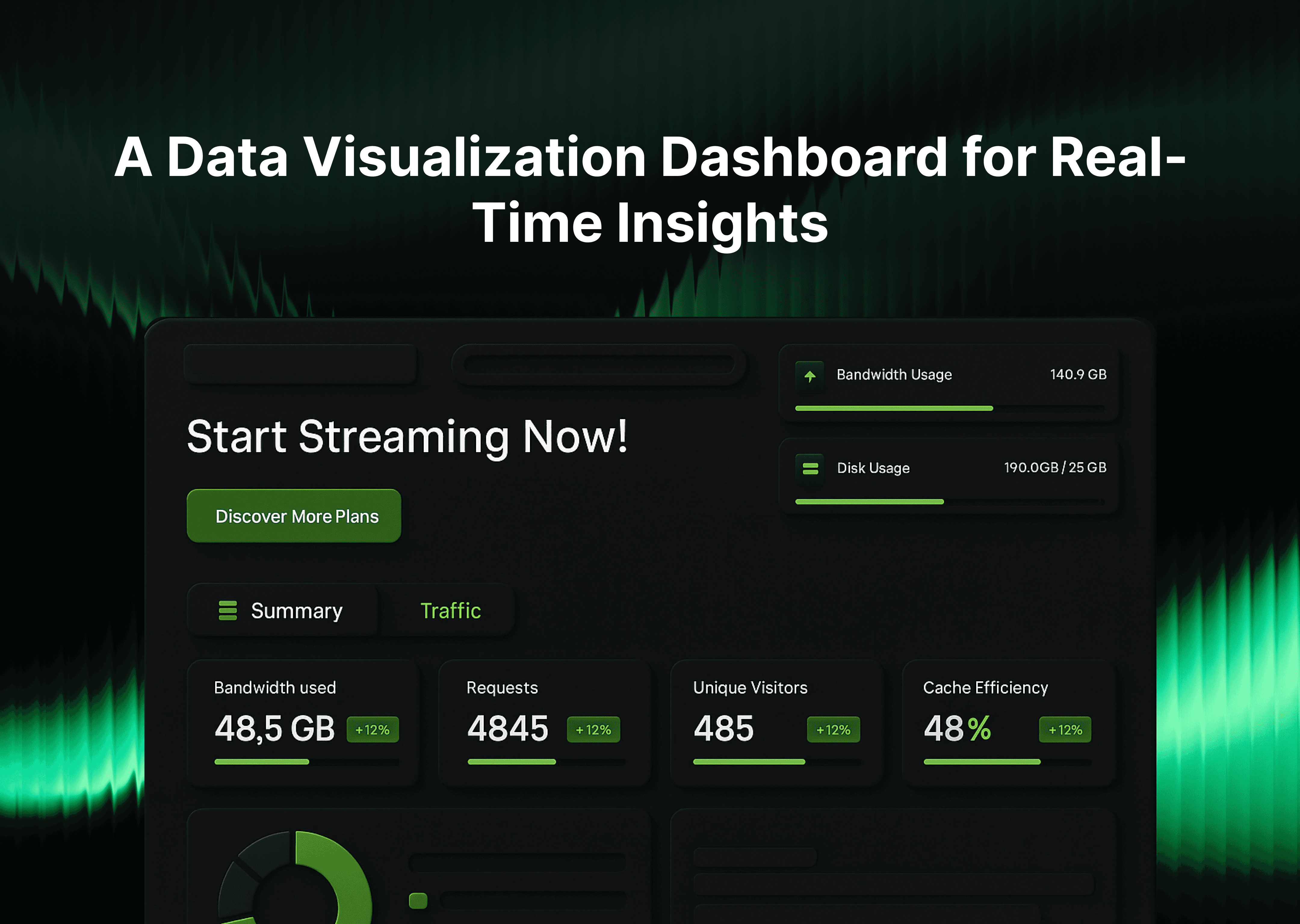1300x924 pixels.
Task: Click the search field at top center
Action: click(599, 365)
